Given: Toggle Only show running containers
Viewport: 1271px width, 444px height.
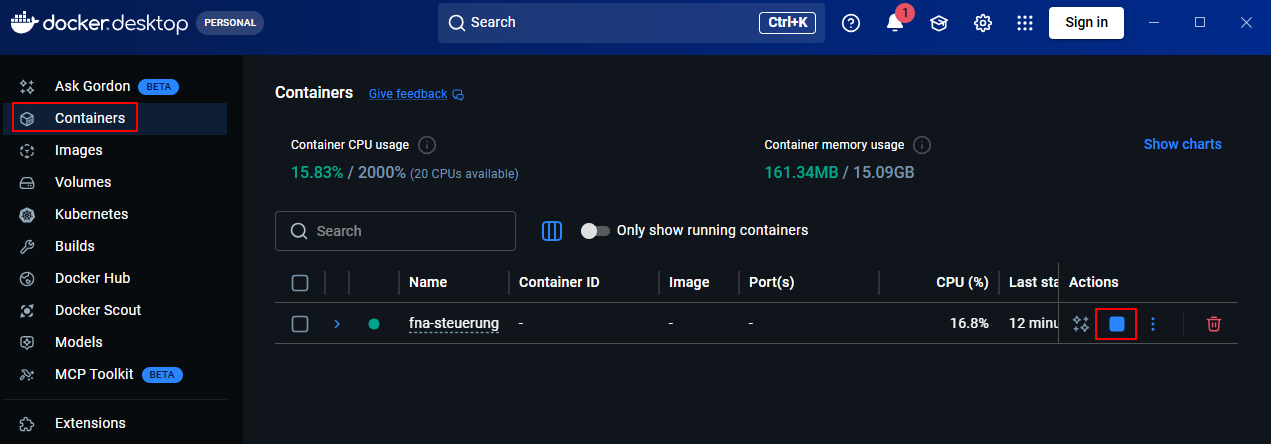Looking at the screenshot, I should (595, 231).
